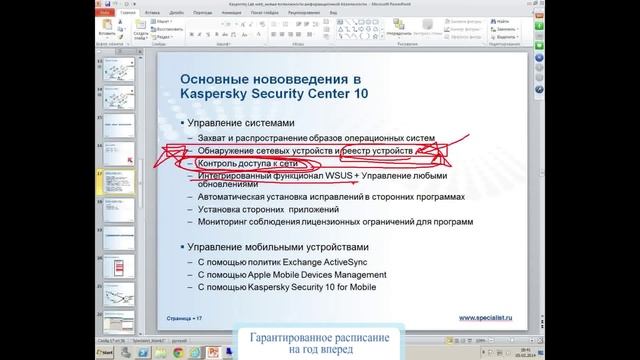640x360 pixels.
Task: Click the Найти find button
Action: click(500, 21)
